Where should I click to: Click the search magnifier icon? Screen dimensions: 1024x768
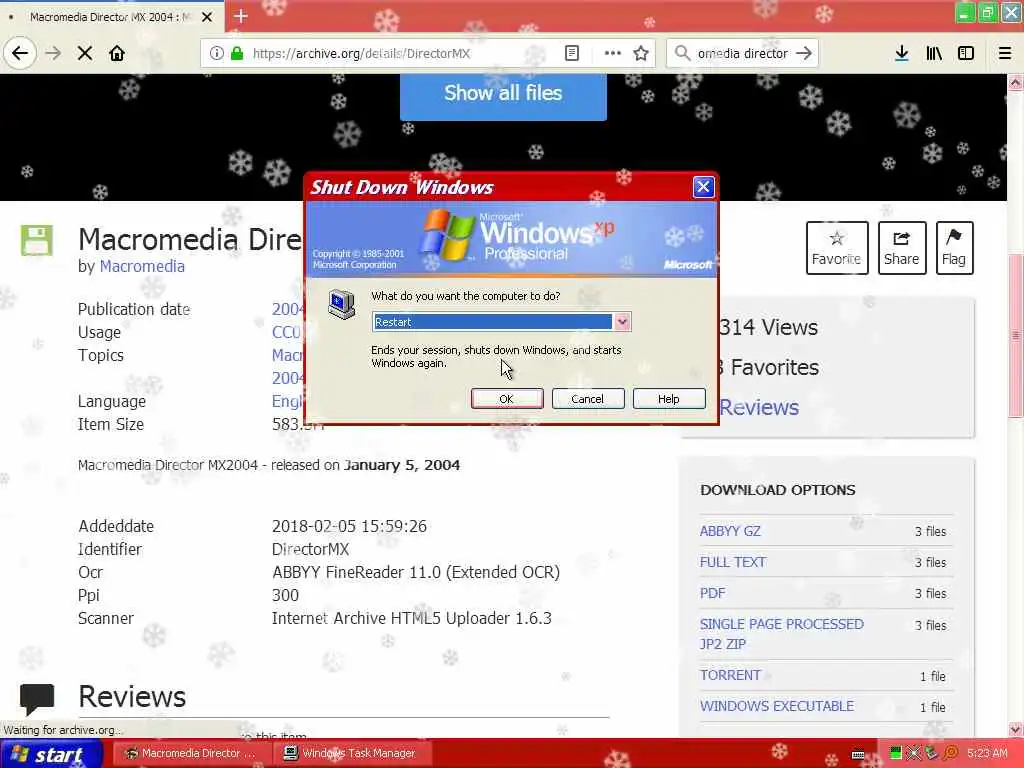pos(682,53)
